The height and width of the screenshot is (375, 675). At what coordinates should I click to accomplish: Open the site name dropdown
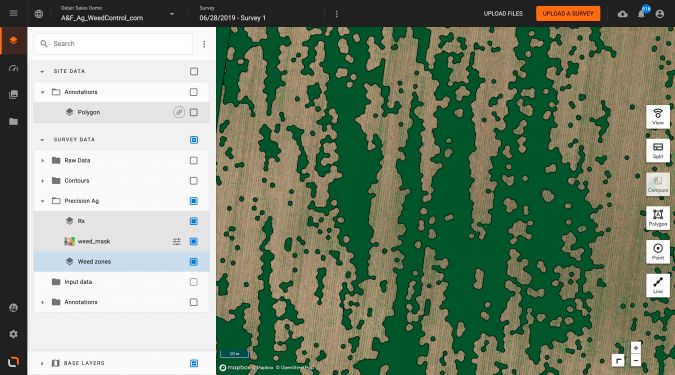172,14
